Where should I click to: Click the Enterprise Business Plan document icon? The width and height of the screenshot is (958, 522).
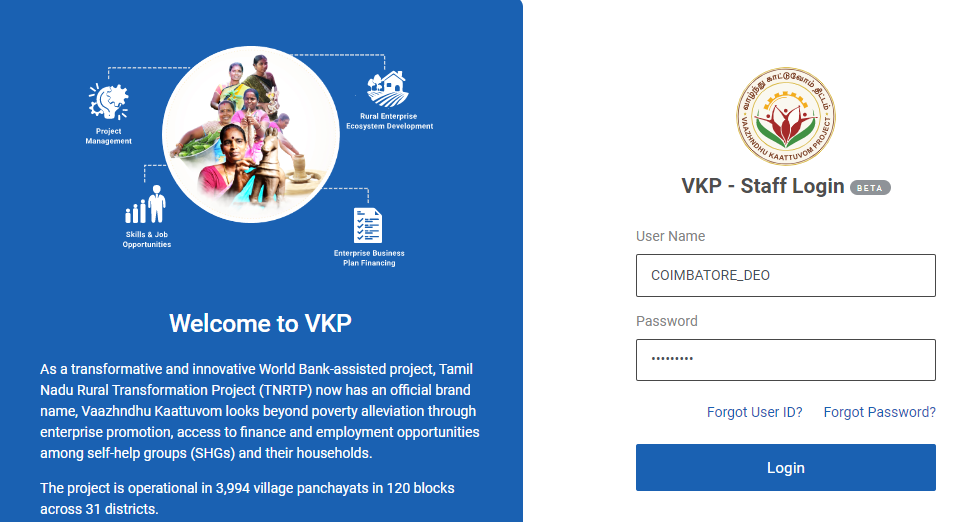point(367,225)
